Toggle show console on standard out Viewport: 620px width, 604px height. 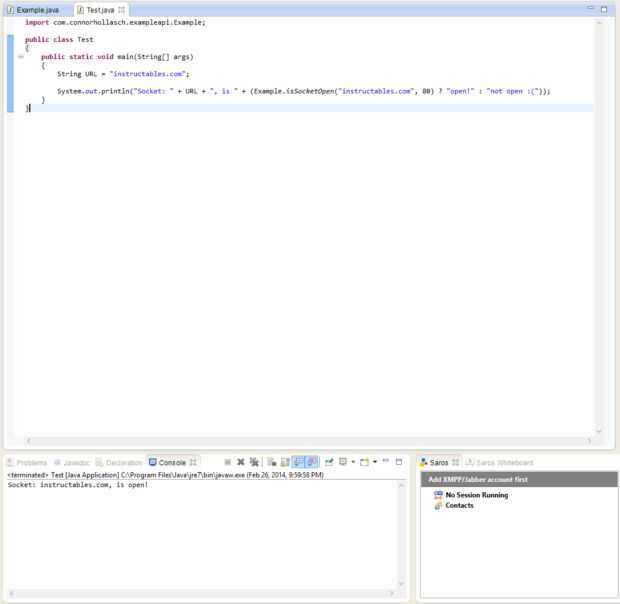click(298, 462)
